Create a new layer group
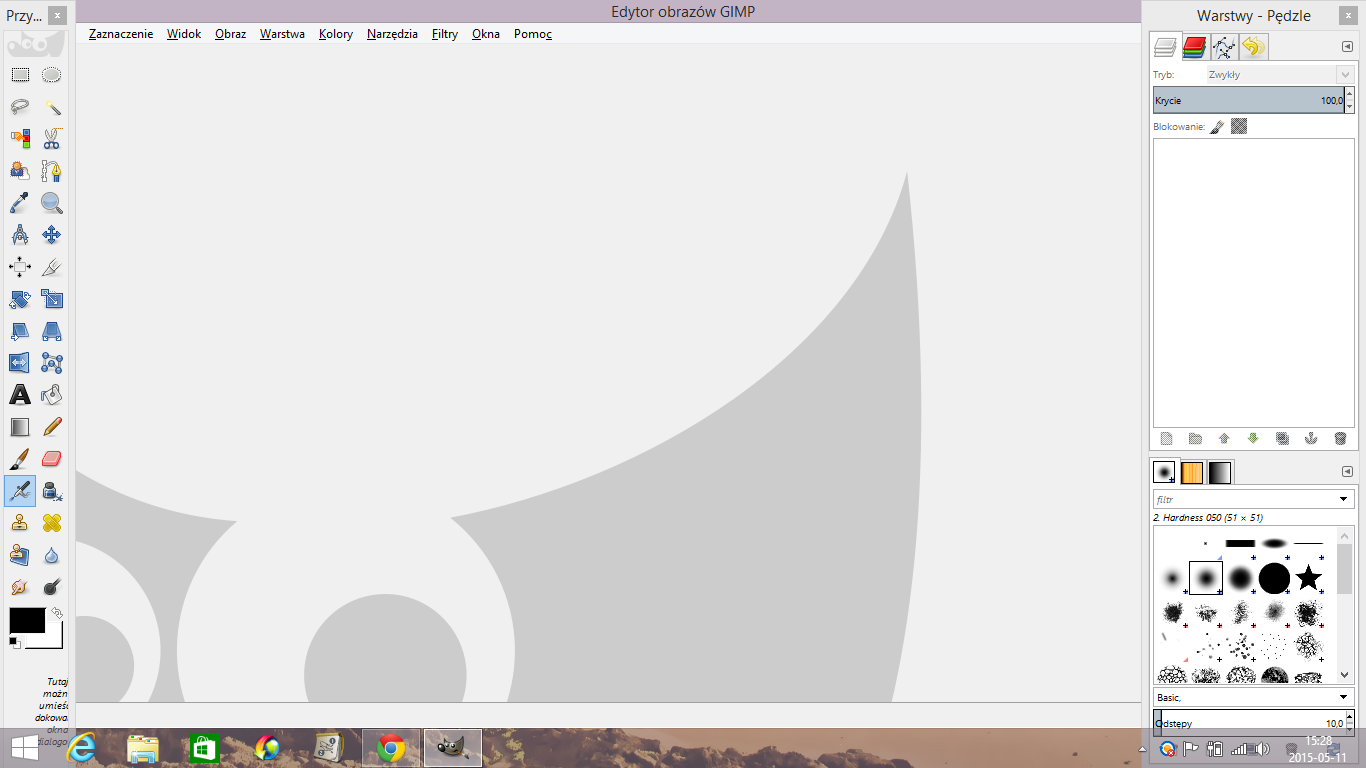The height and width of the screenshot is (768, 1366). 1195,439
